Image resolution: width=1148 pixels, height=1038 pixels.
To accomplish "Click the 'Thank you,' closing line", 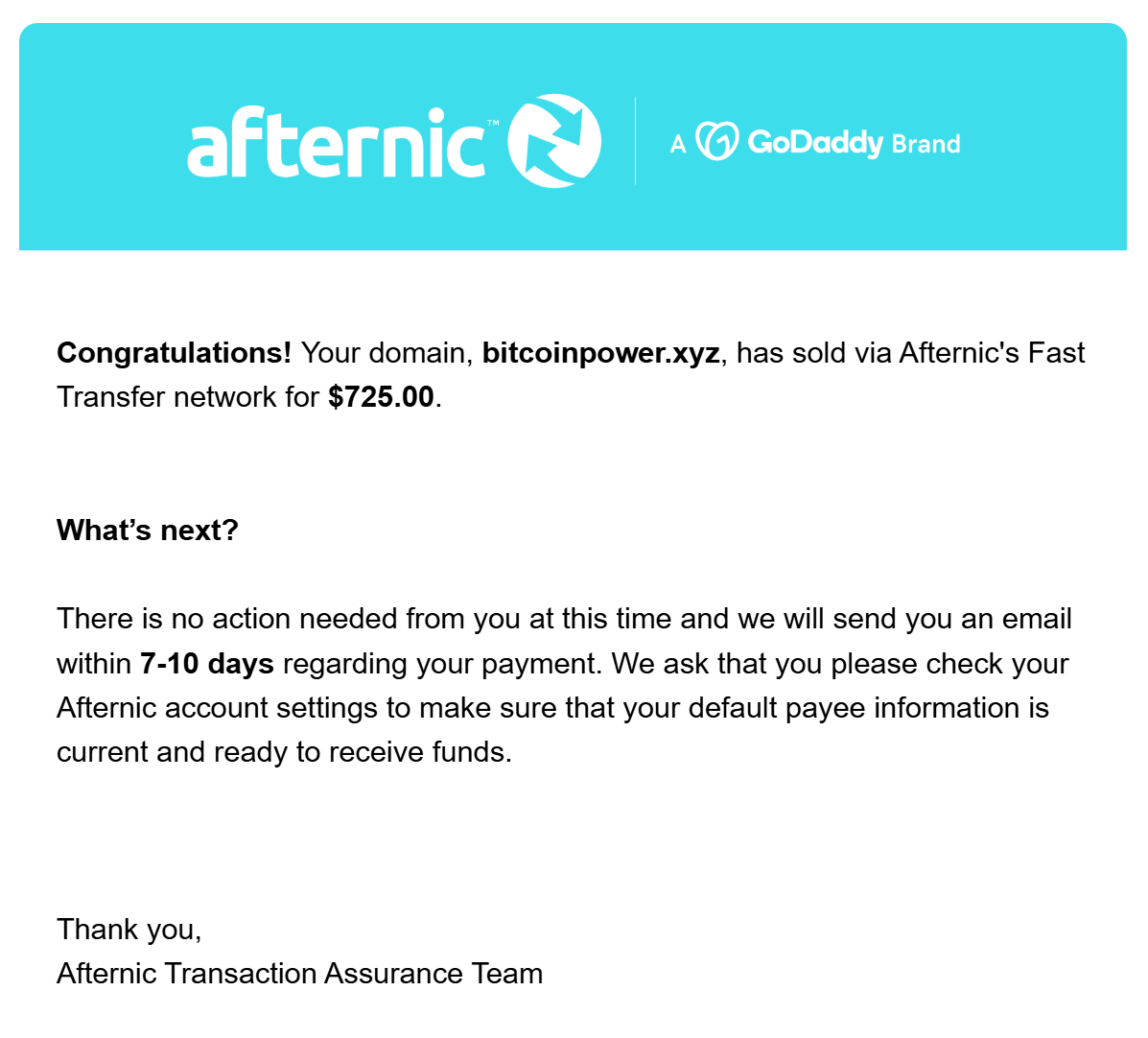I will click(x=129, y=930).
